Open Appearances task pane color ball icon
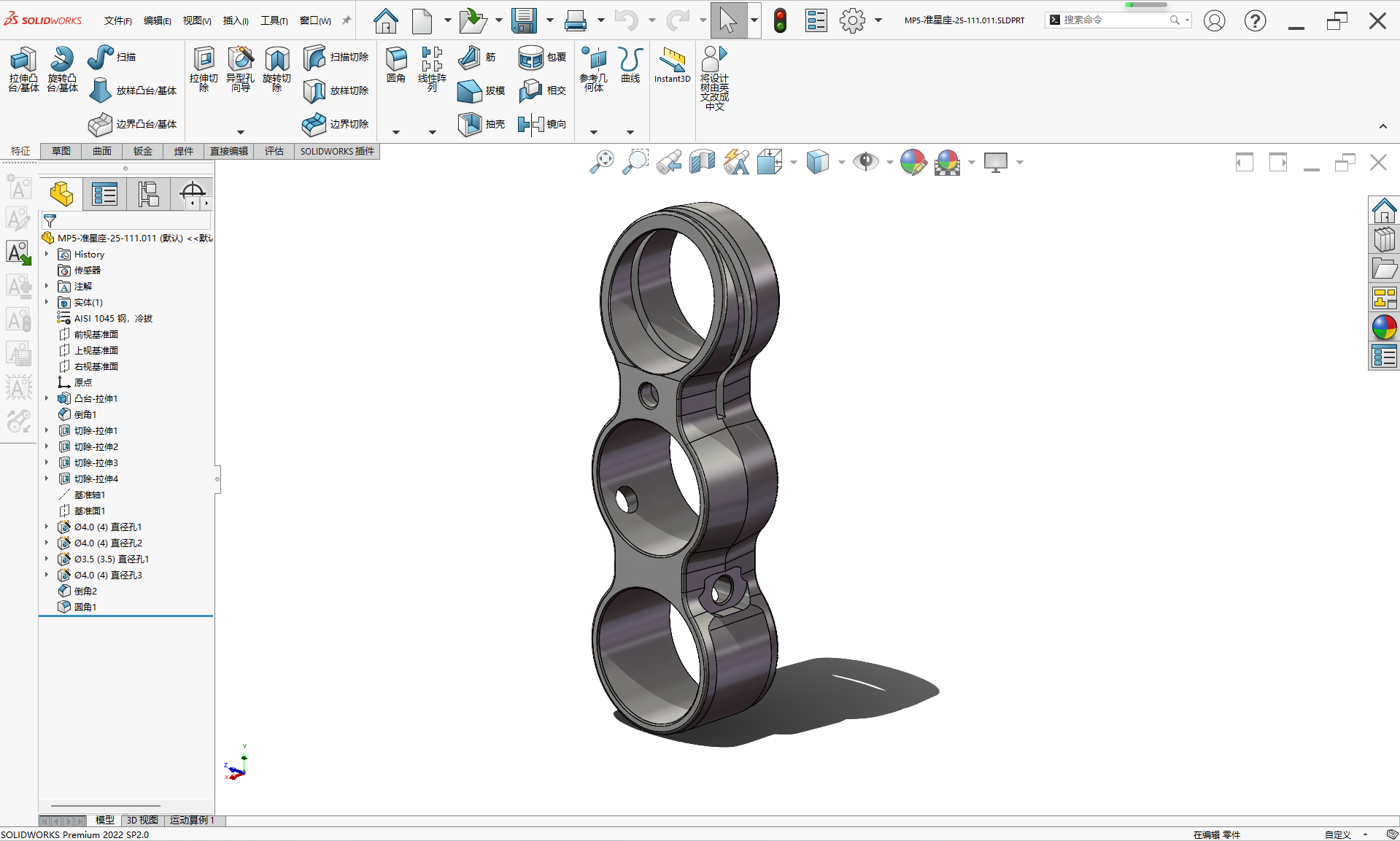The width and height of the screenshot is (1400, 841). 1384,328
